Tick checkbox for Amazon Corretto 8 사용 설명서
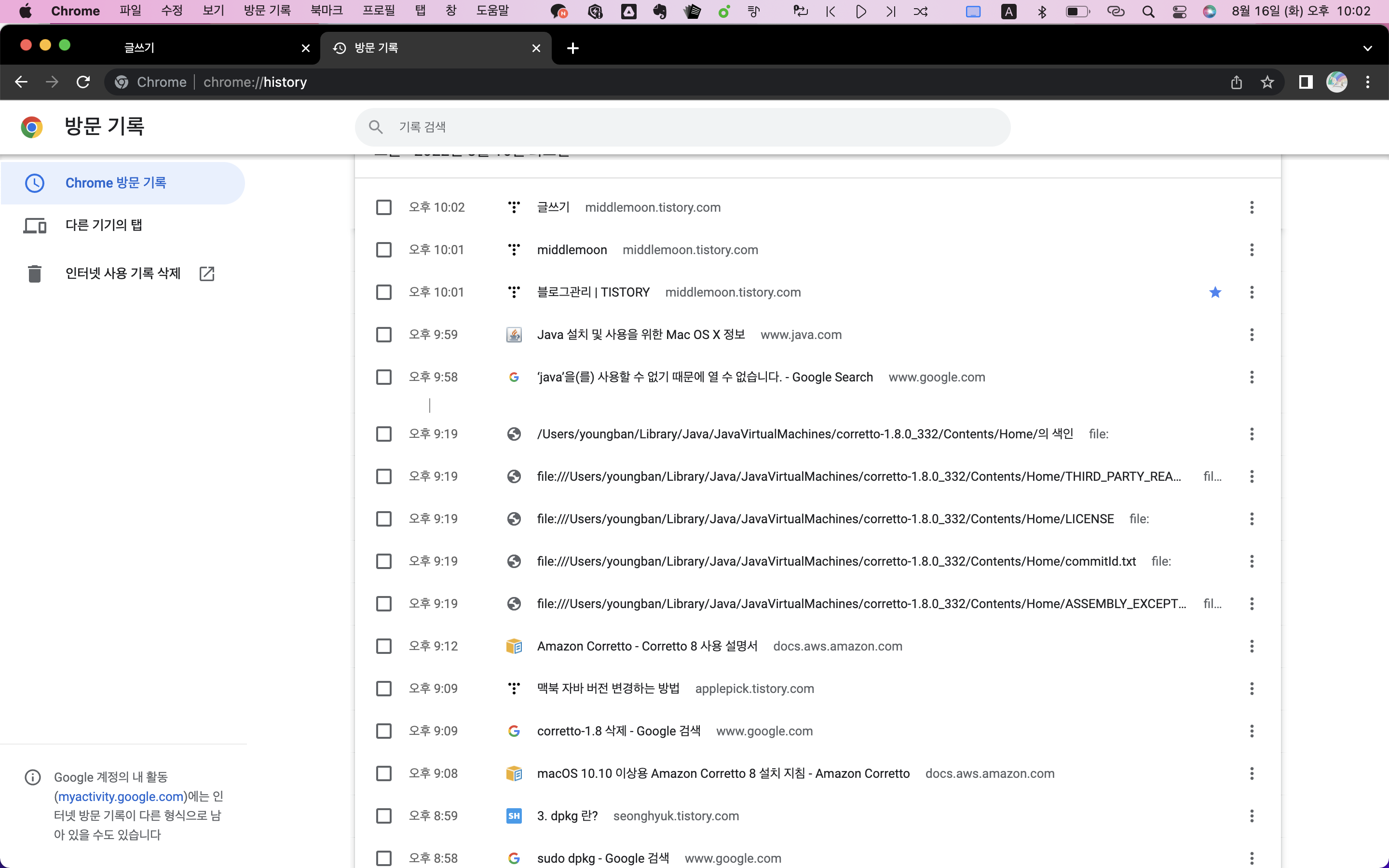Image resolution: width=1389 pixels, height=868 pixels. tap(383, 646)
